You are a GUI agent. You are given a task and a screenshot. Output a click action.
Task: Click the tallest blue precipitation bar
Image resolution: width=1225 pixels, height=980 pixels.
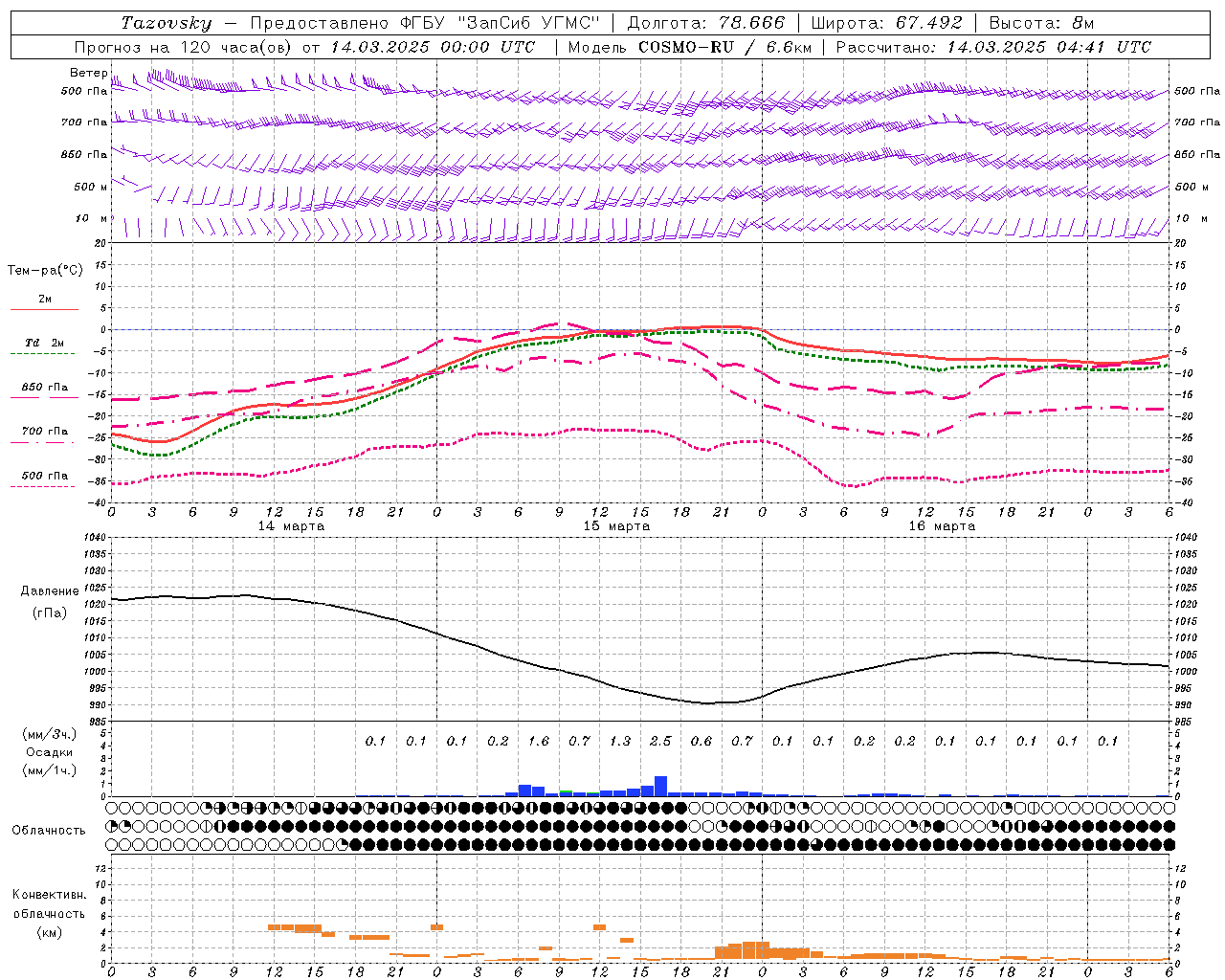tap(660, 786)
